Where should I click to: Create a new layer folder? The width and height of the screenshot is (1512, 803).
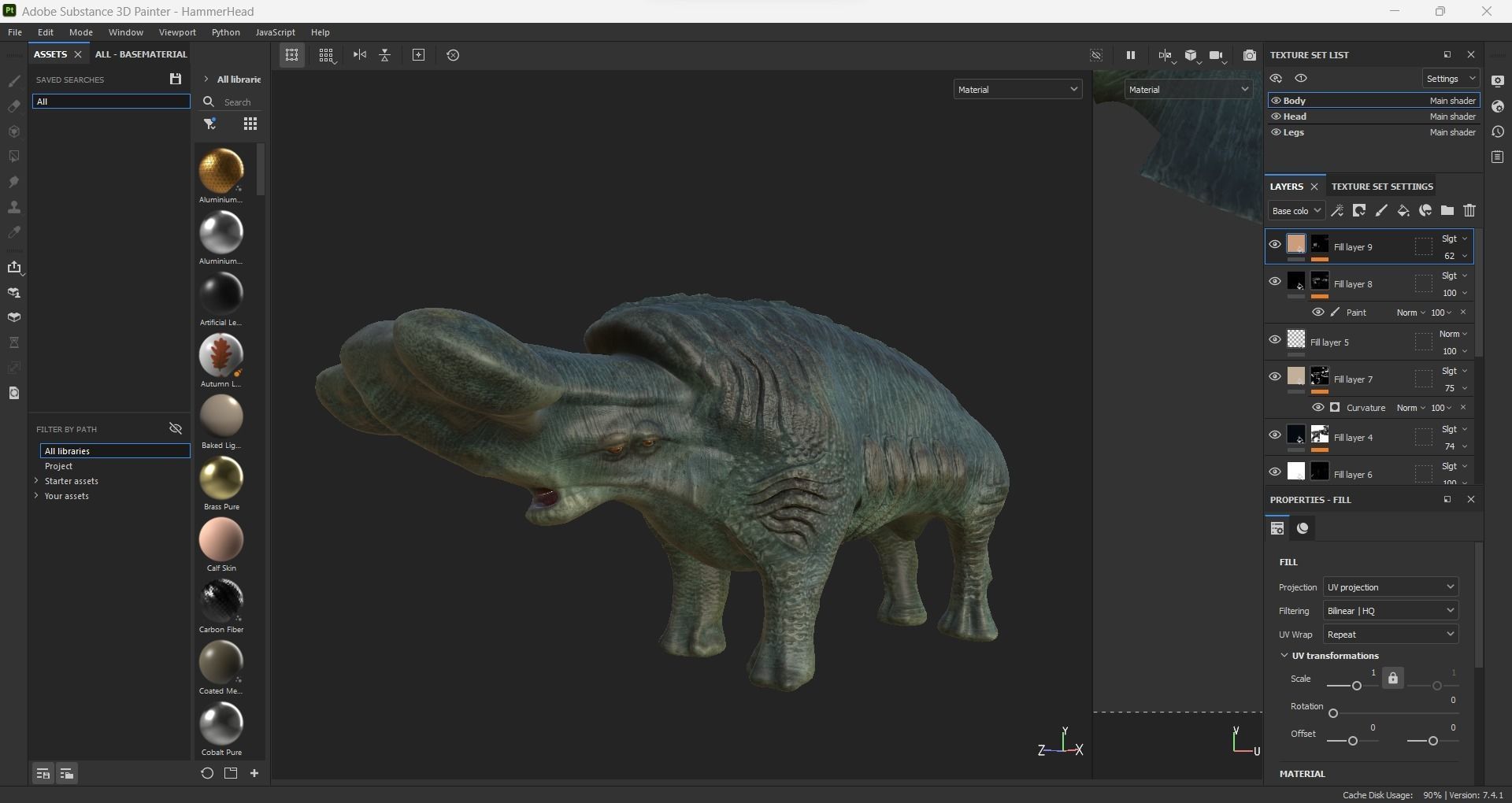tap(1447, 210)
